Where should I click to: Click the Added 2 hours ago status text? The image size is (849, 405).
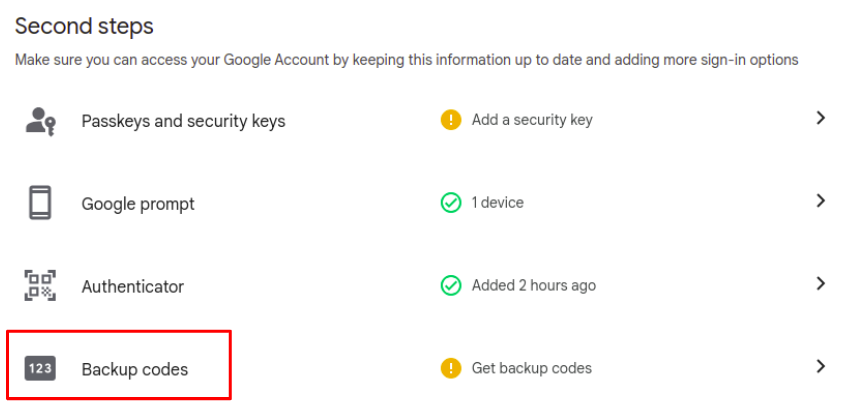pos(534,285)
